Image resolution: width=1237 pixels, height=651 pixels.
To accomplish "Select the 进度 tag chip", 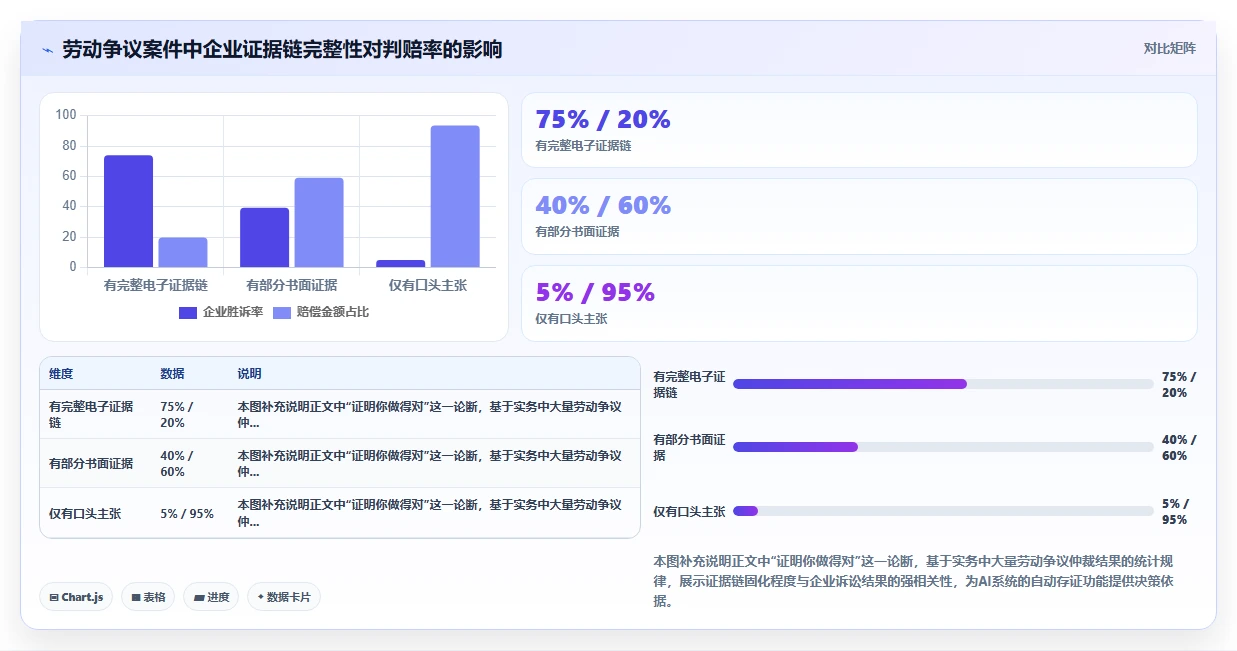I will coord(211,597).
